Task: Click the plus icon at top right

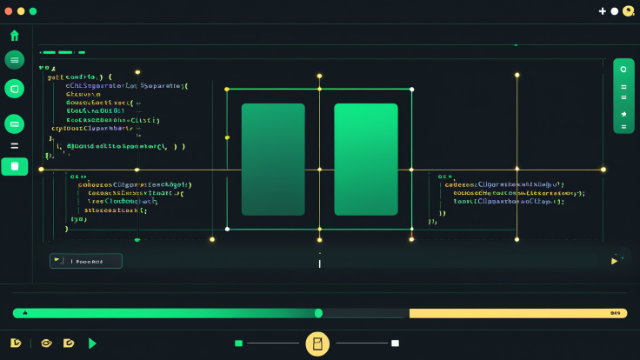Action: [x=602, y=11]
